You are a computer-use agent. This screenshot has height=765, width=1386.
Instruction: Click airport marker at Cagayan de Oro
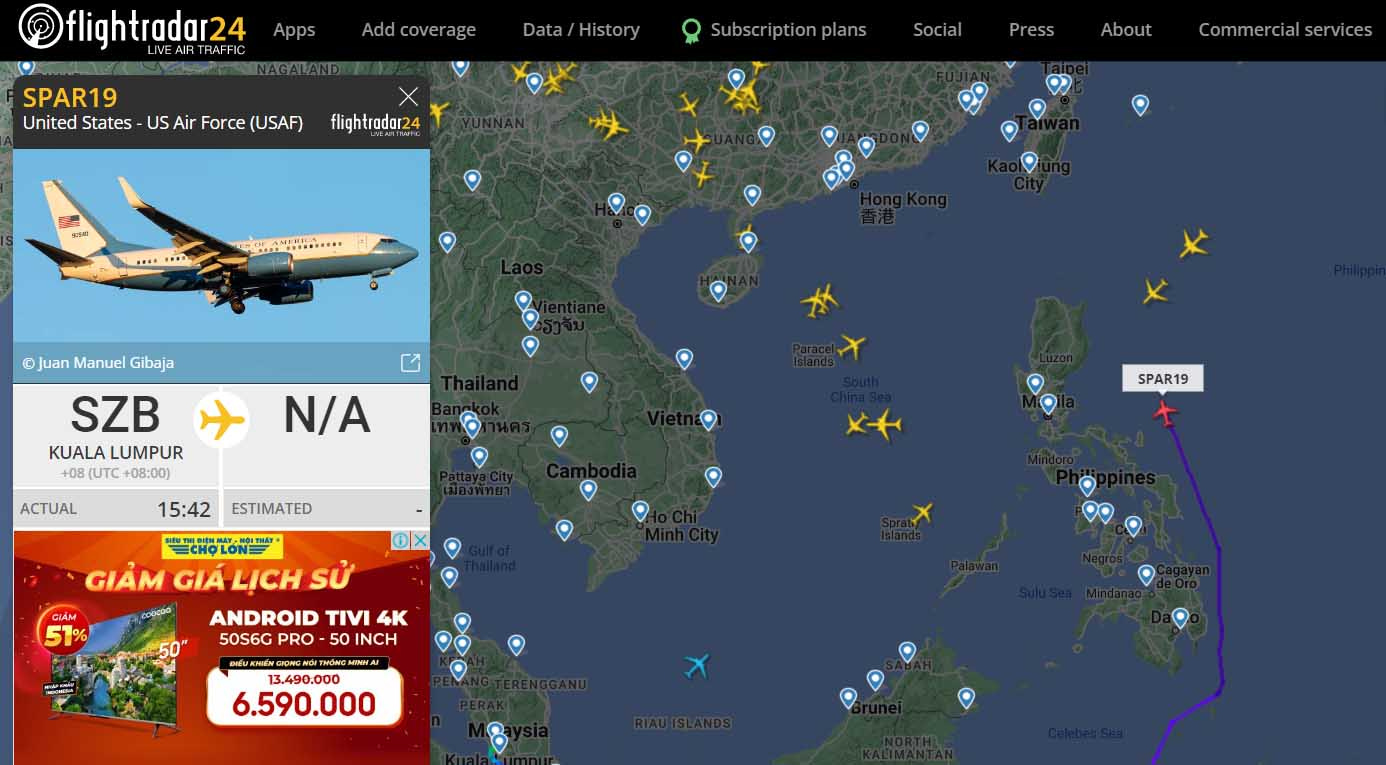(1146, 575)
